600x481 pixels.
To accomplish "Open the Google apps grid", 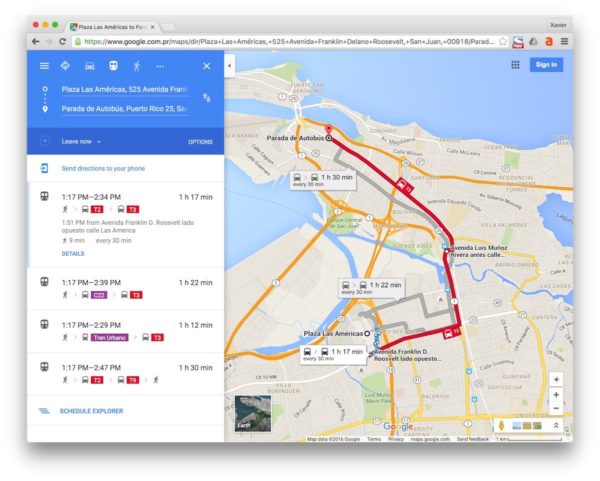I will click(x=515, y=65).
